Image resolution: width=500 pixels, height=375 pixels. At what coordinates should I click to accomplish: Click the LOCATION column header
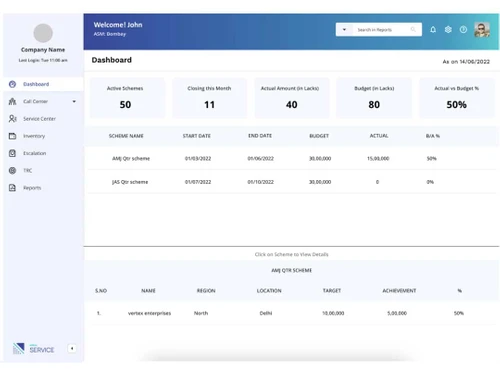[x=269, y=291]
